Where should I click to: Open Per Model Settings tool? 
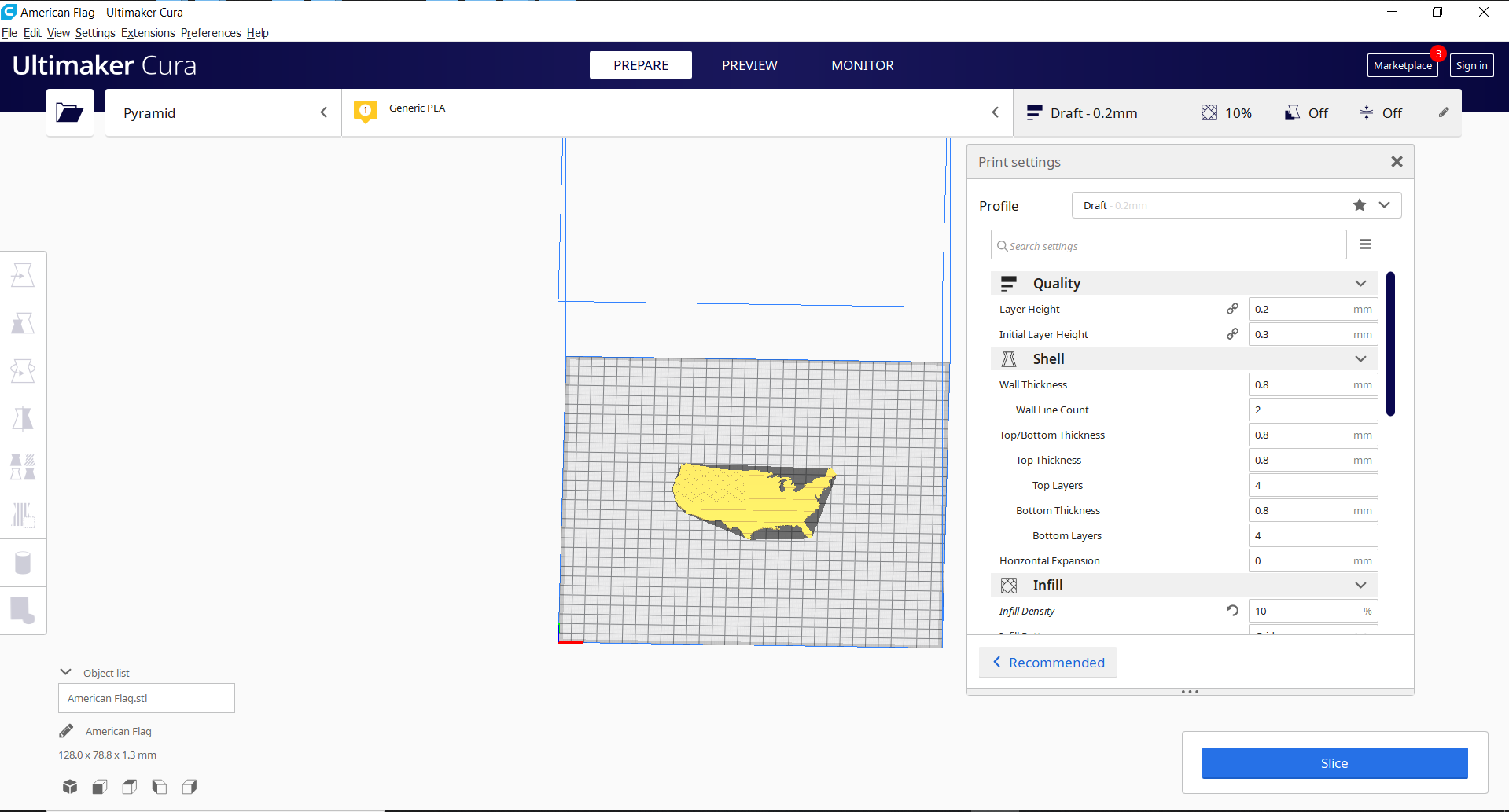coord(23,467)
